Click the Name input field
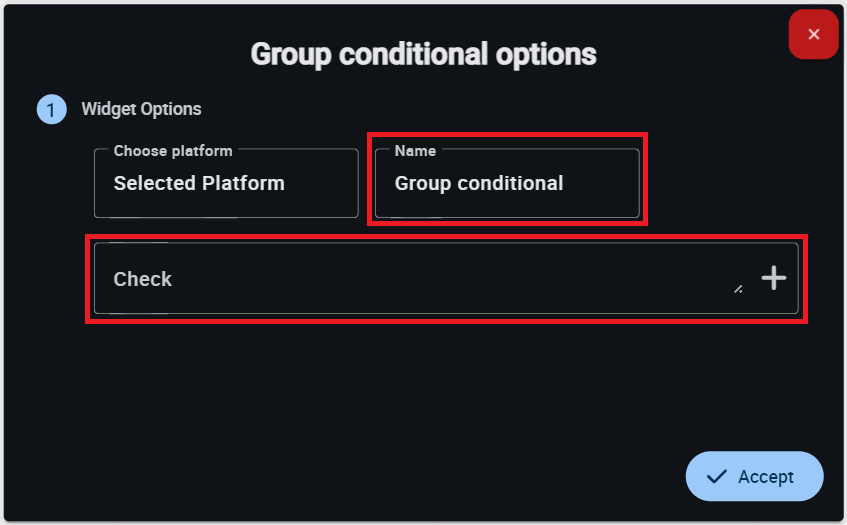Screen dimensions: 847x525 click(x=507, y=183)
